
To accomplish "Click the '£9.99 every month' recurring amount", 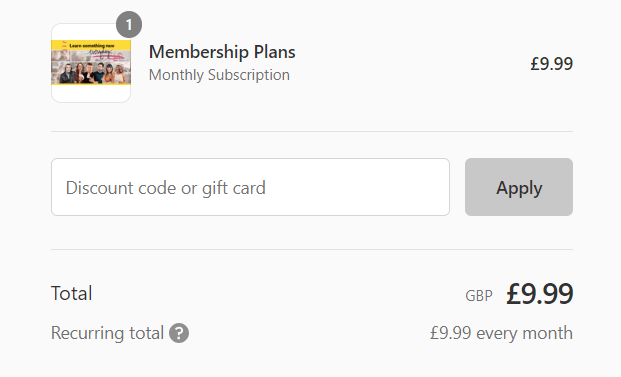I will tap(501, 333).
